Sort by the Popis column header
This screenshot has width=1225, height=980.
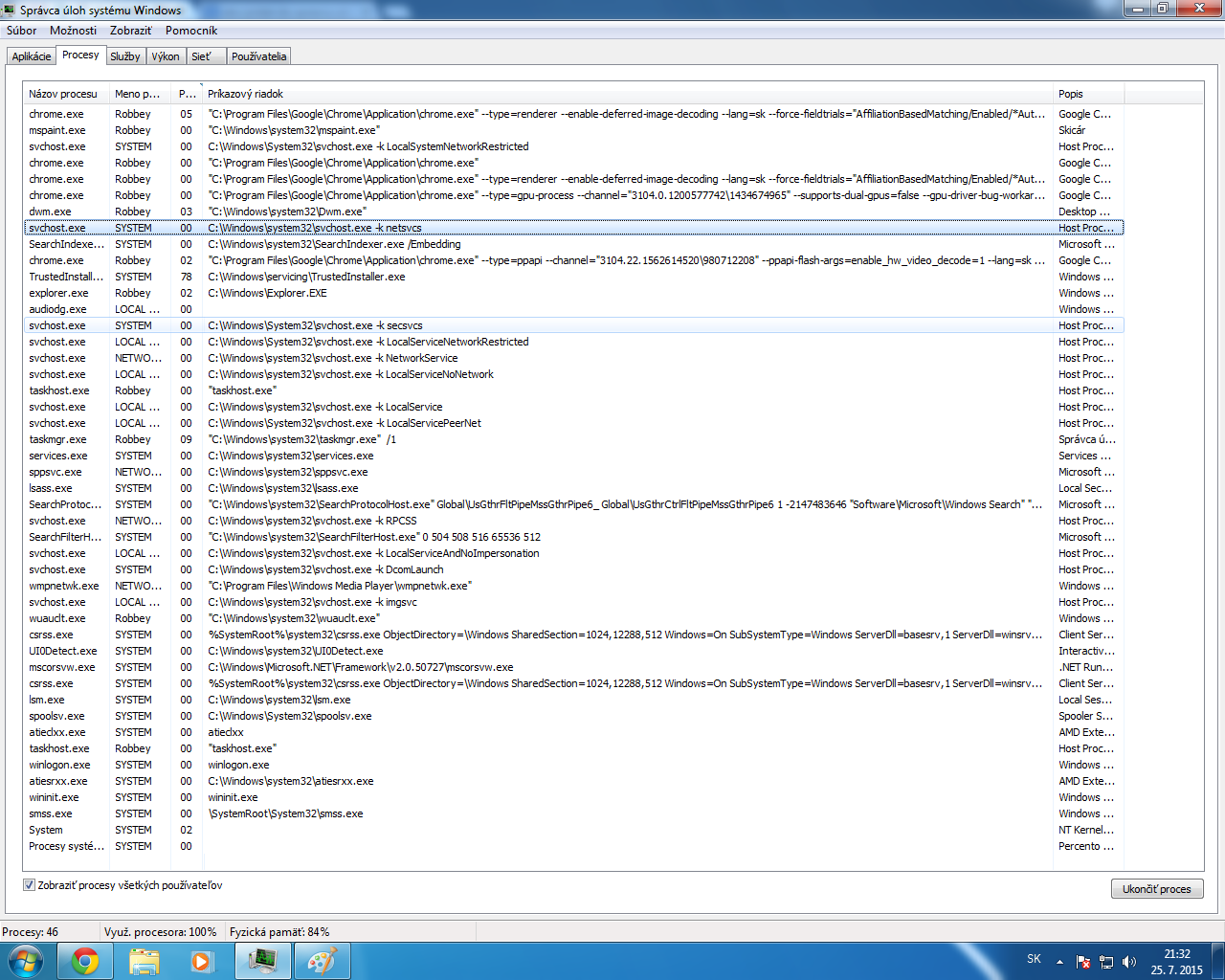coord(1088,94)
